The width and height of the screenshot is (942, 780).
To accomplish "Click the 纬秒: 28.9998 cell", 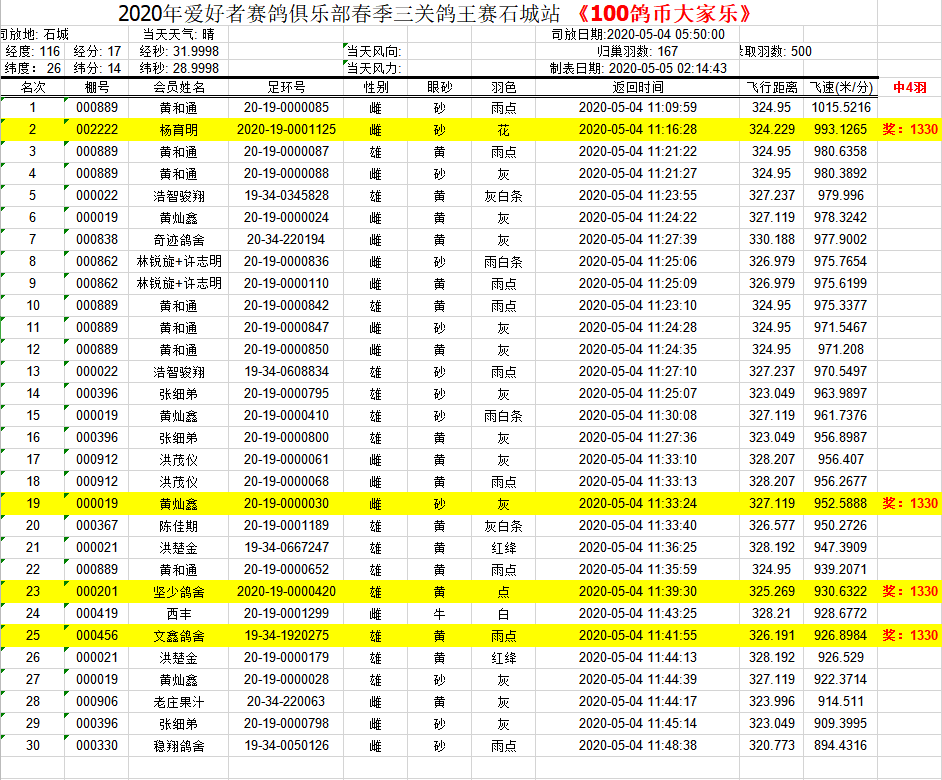I will (x=179, y=69).
